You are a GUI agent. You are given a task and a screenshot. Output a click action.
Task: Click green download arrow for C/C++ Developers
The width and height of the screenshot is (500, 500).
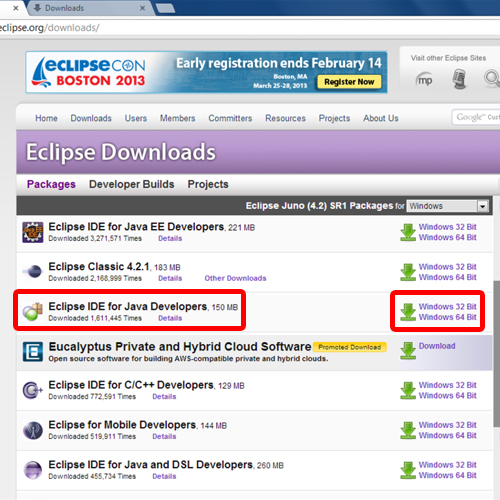click(x=408, y=390)
